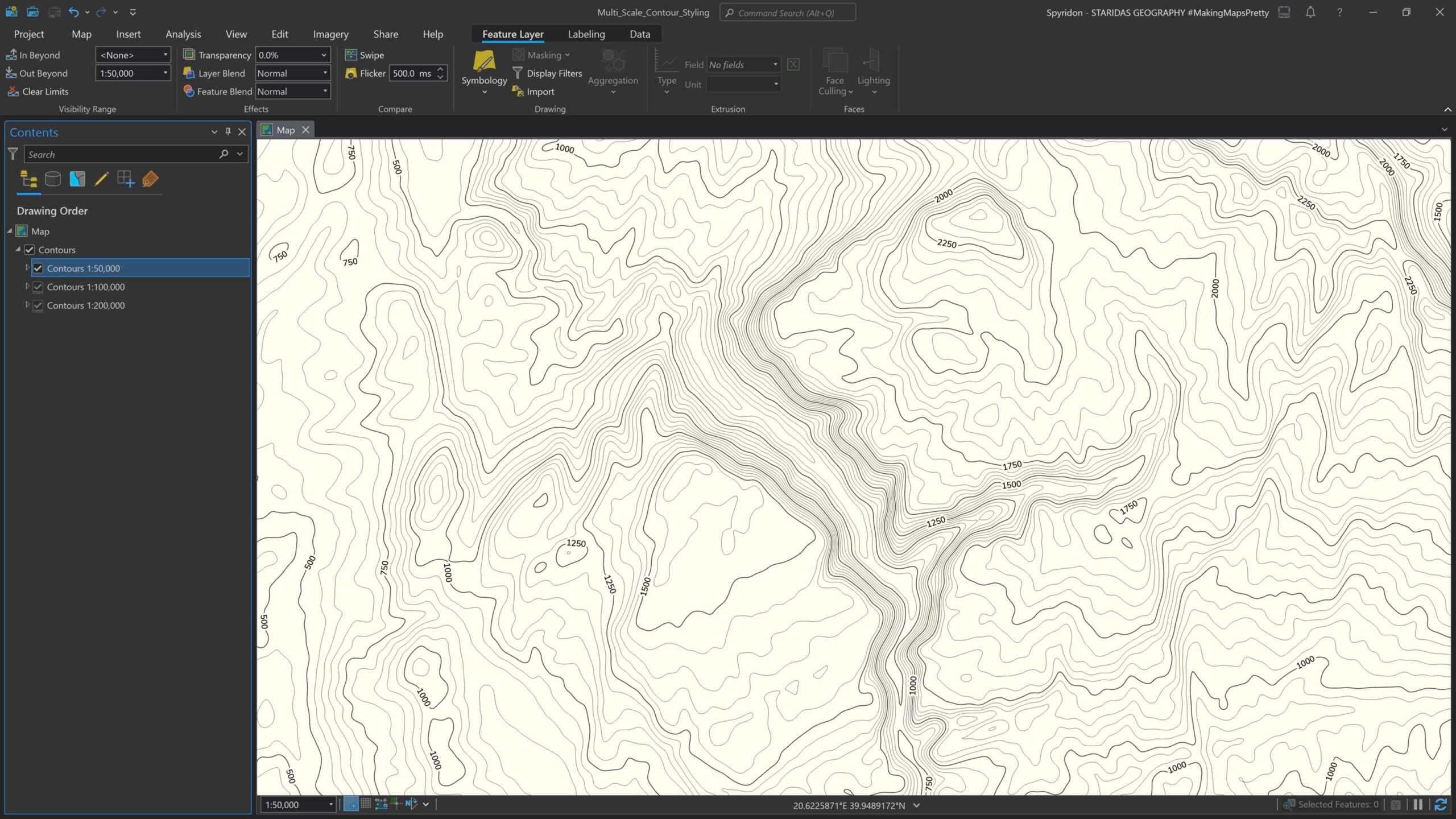Toggle Contours 1:100,000 layer checkbox
This screenshot has width=1456, height=819.
[38, 287]
